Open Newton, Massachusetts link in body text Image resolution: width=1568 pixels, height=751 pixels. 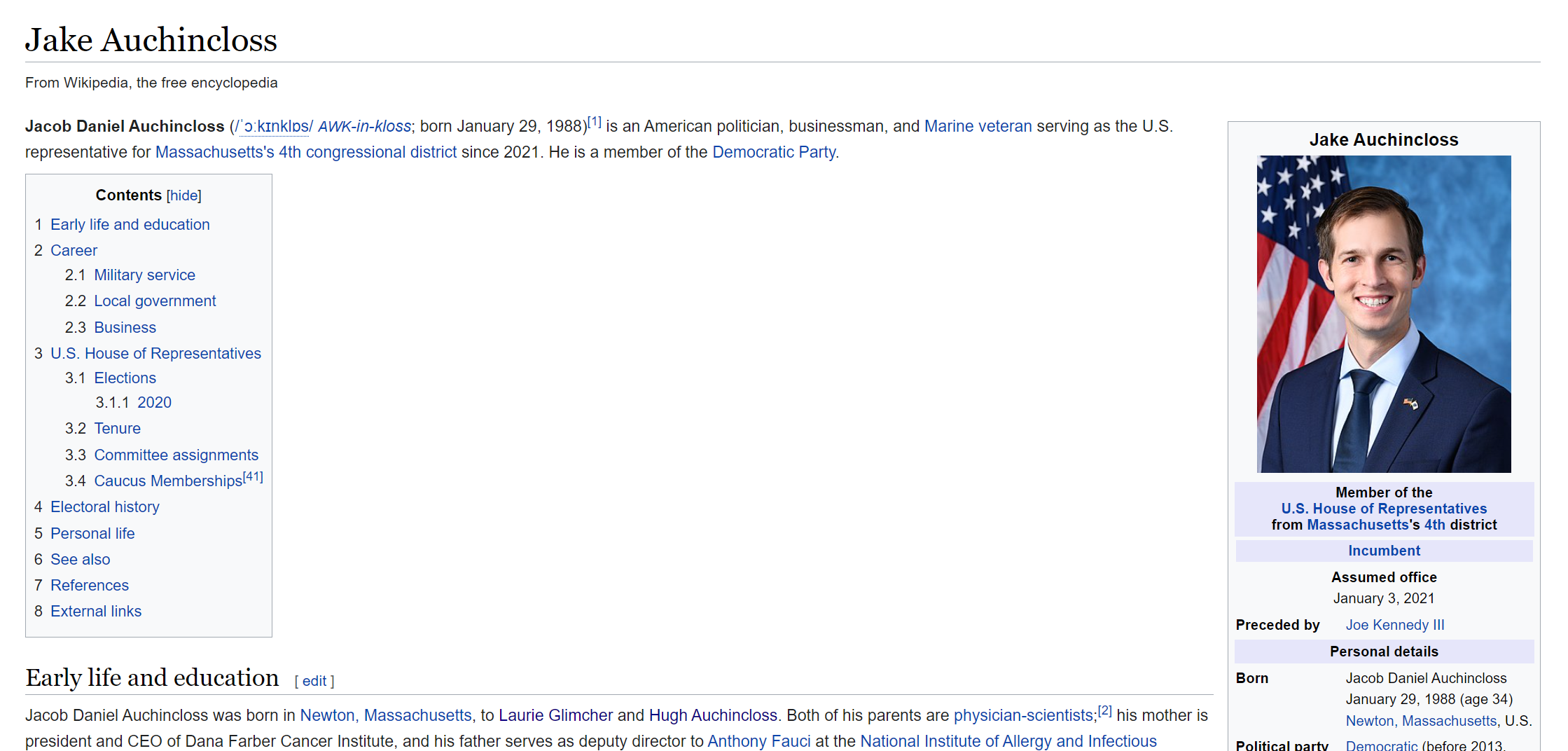386,715
